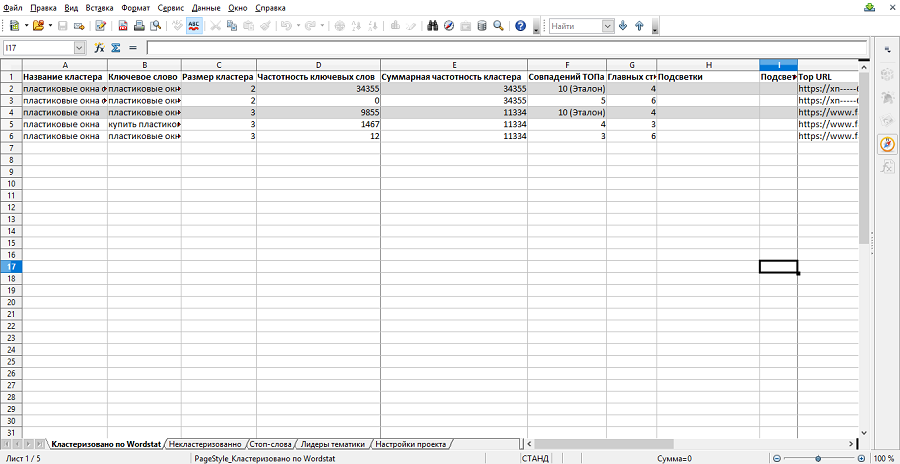Select row header 17
900x464 pixels.
click(x=11, y=266)
